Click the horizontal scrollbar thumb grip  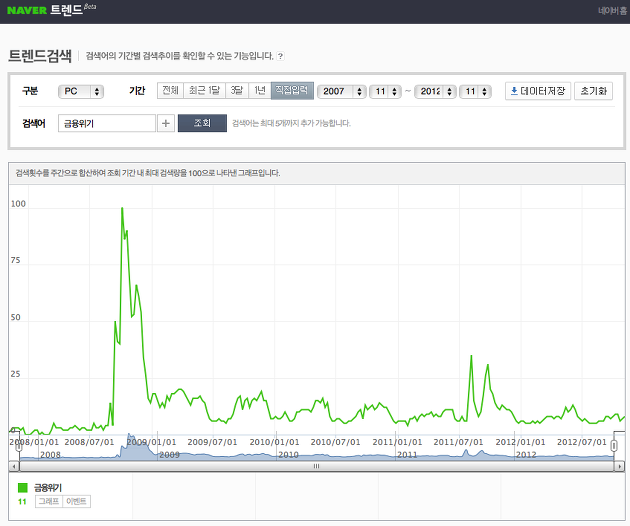coord(317,467)
